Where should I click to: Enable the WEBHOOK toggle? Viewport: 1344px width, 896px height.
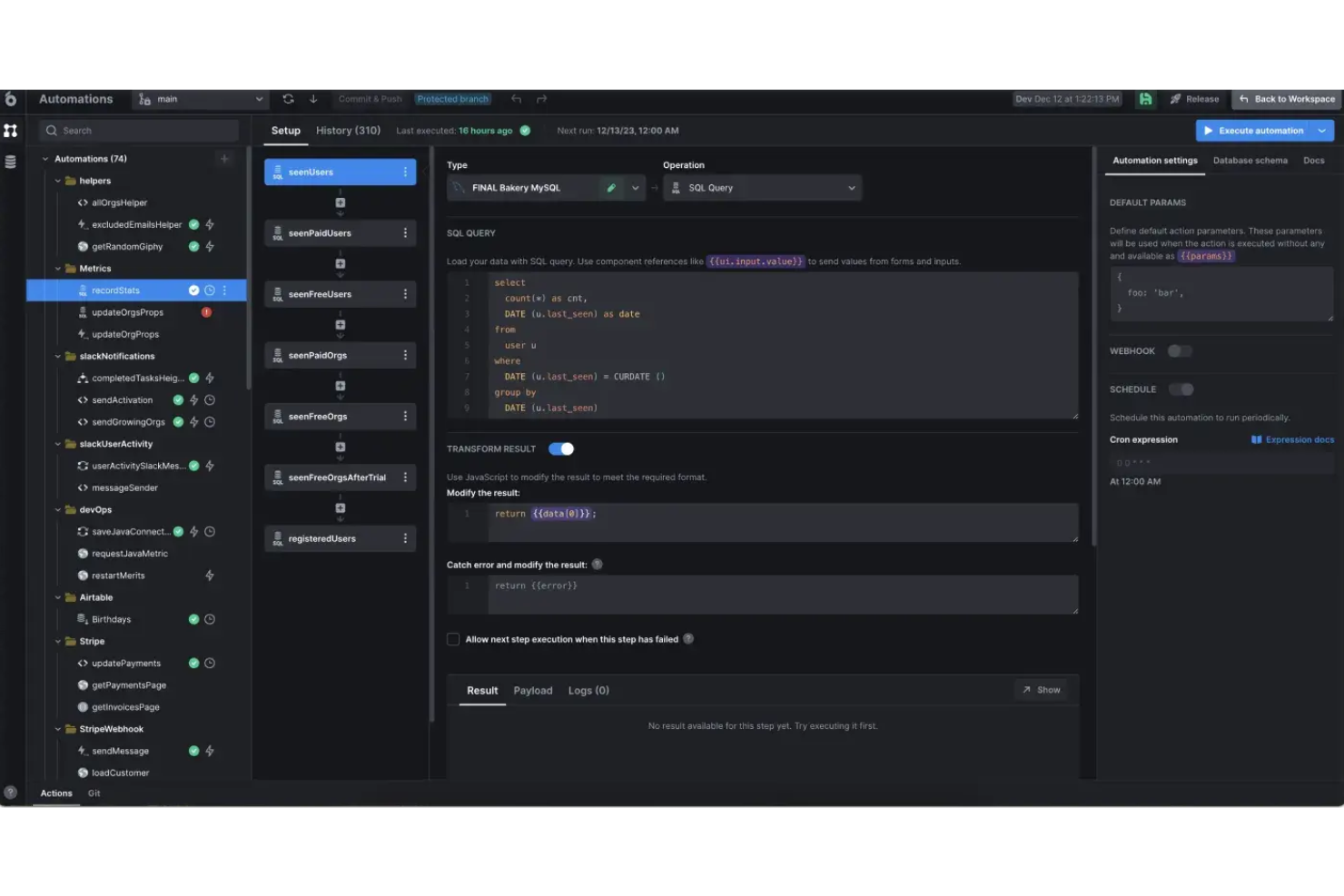click(x=1180, y=350)
